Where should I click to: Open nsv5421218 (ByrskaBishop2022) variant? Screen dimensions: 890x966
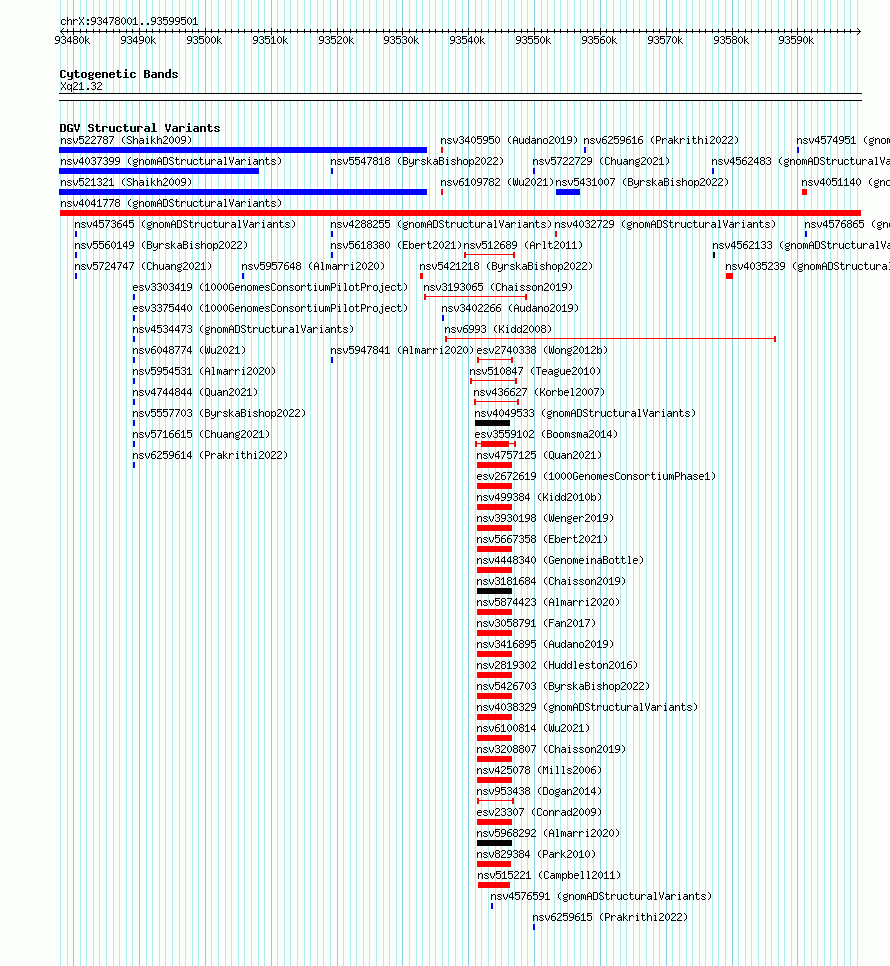[506, 266]
